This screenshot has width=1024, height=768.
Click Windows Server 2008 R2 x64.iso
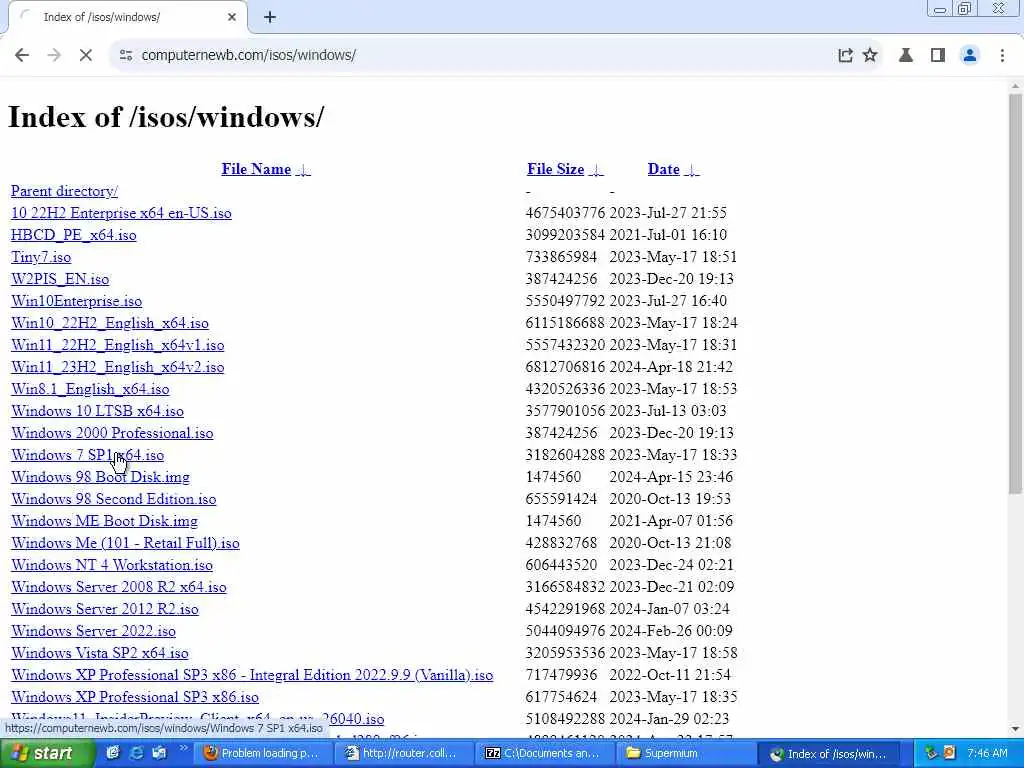(x=119, y=587)
